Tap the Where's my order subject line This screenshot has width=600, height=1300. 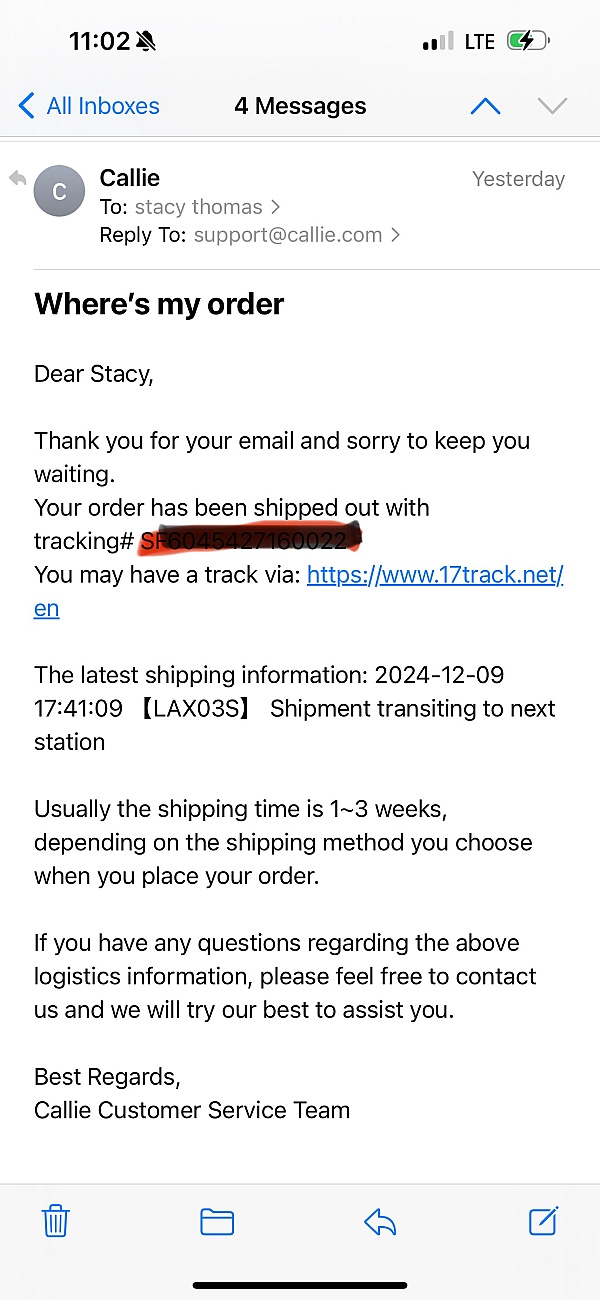(x=159, y=304)
